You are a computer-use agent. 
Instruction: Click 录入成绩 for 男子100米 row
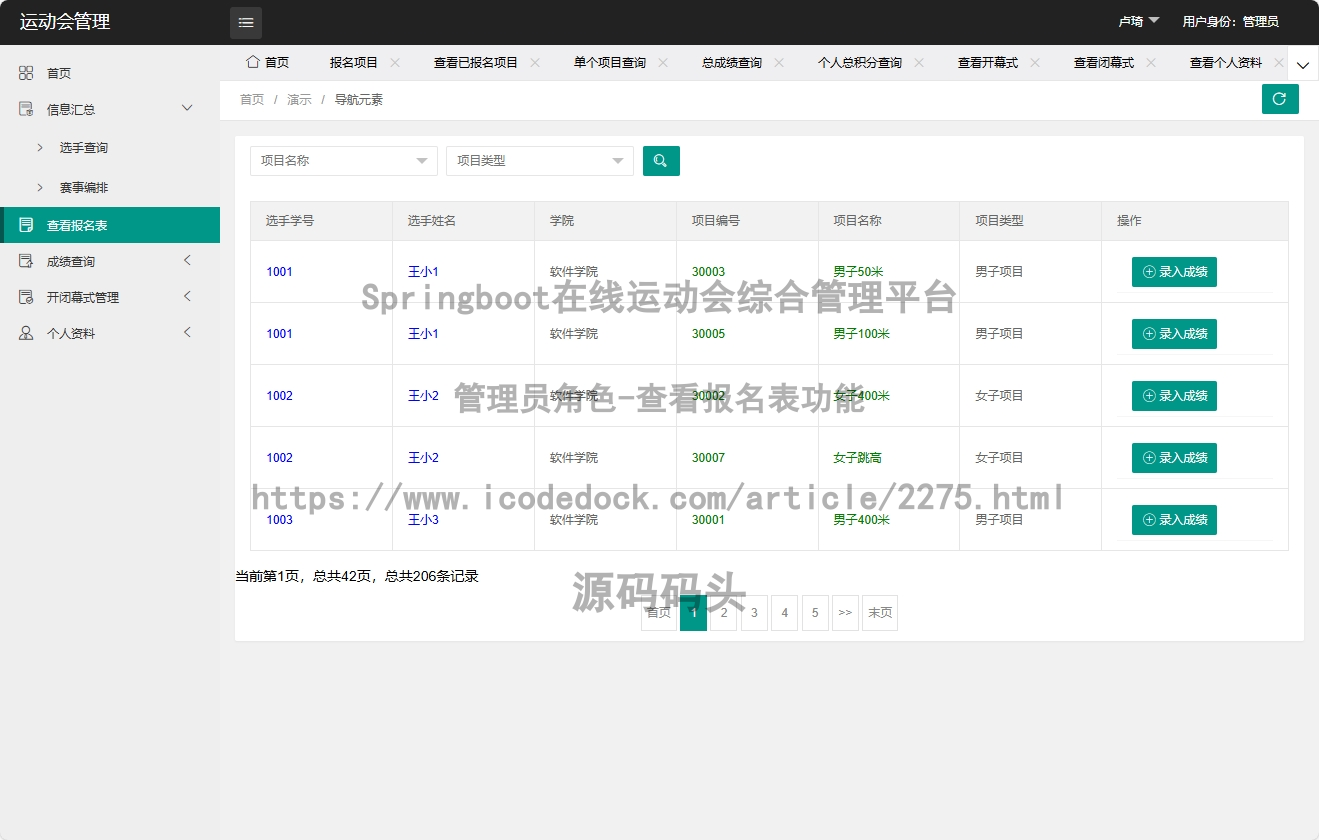[x=1174, y=334]
